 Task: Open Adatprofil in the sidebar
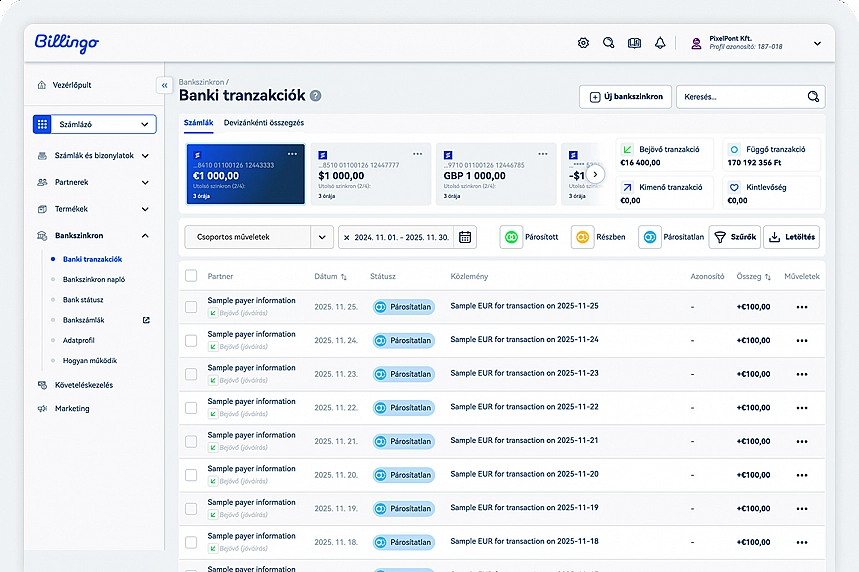click(x=78, y=340)
